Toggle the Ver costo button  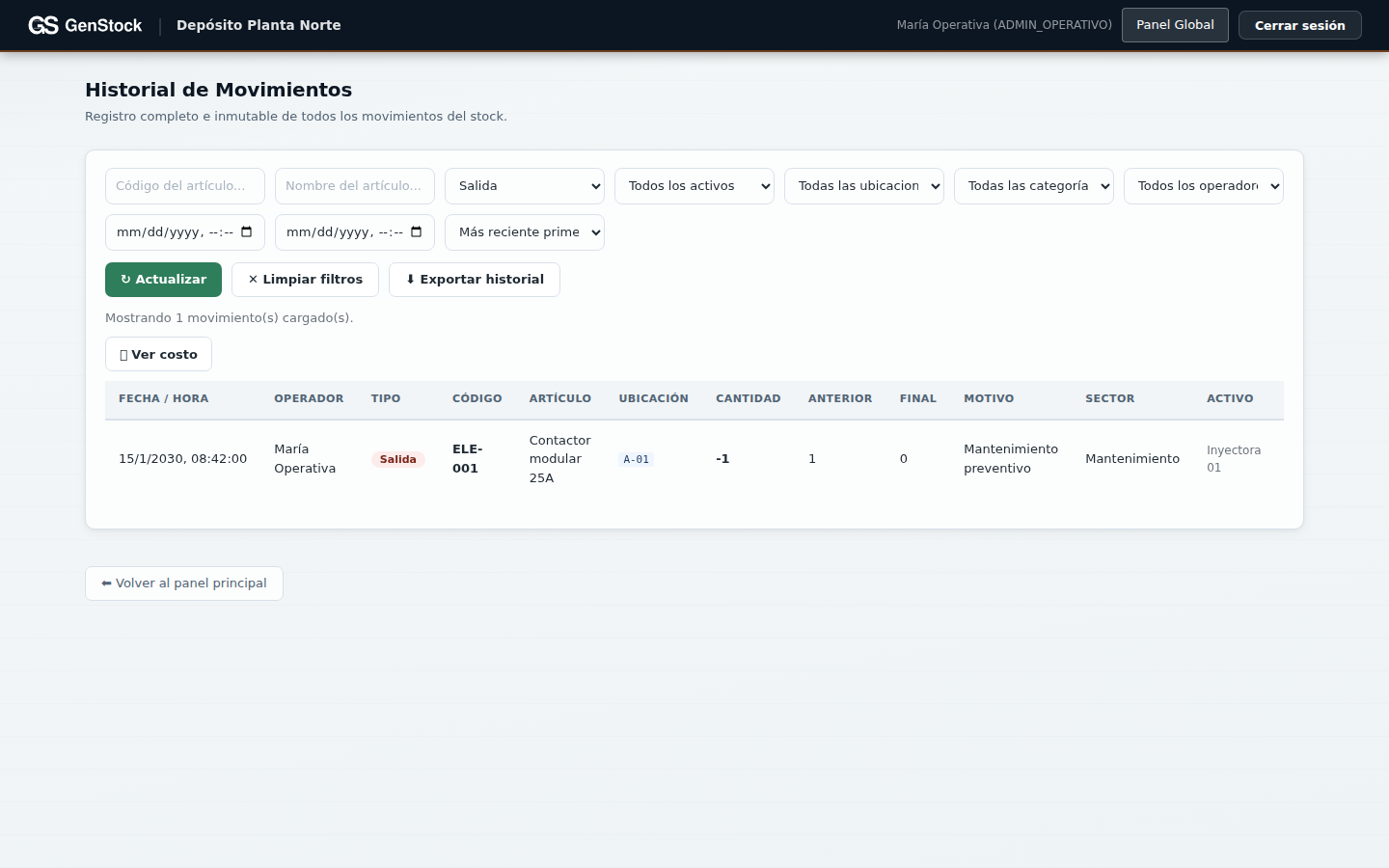(158, 354)
